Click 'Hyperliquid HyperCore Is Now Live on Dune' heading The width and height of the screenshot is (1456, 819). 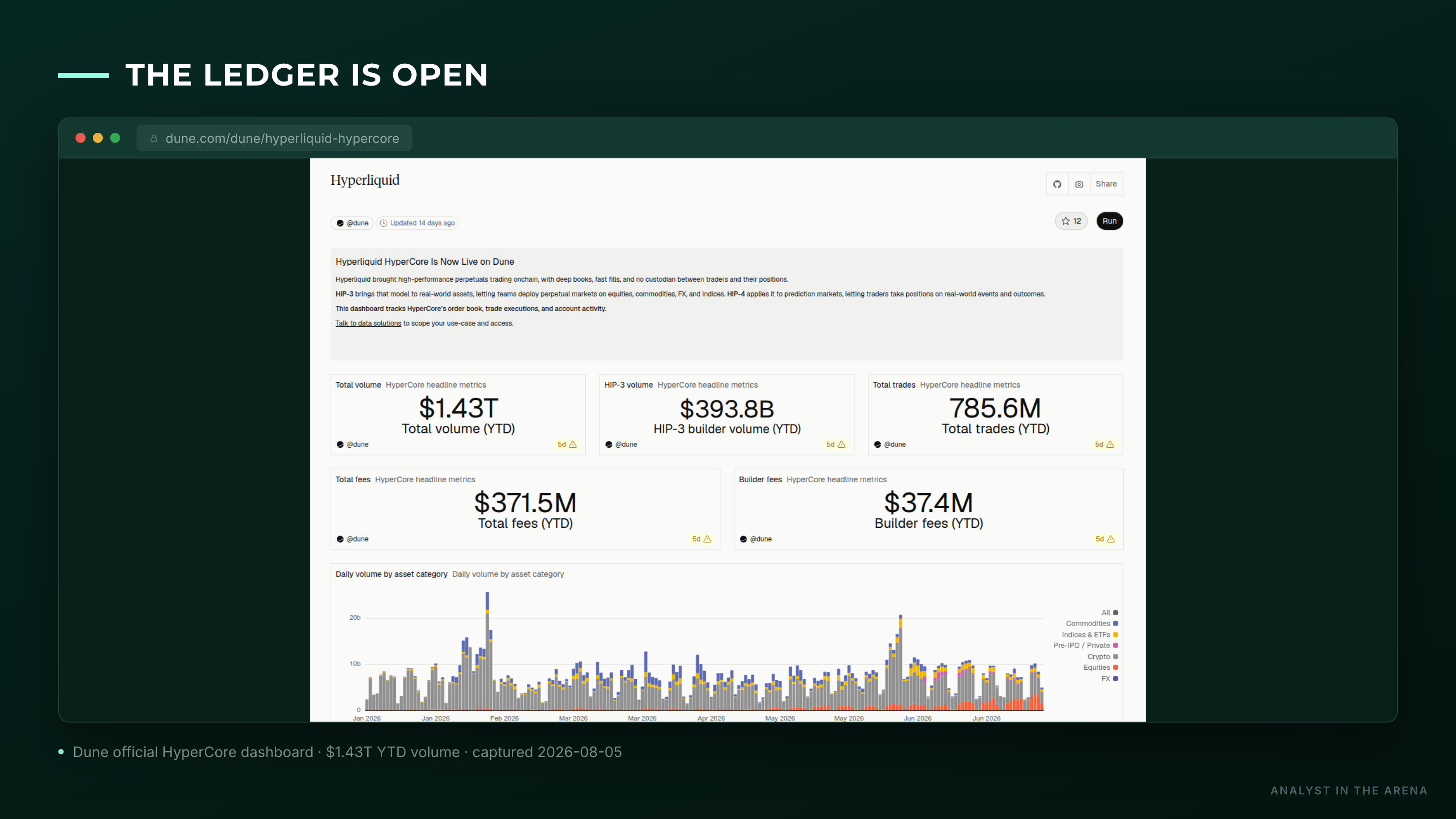pos(425,262)
